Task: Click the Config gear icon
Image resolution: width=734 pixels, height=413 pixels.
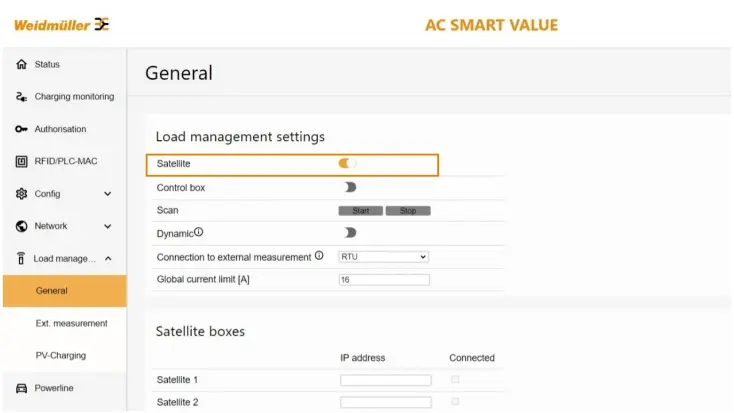Action: coord(21,194)
